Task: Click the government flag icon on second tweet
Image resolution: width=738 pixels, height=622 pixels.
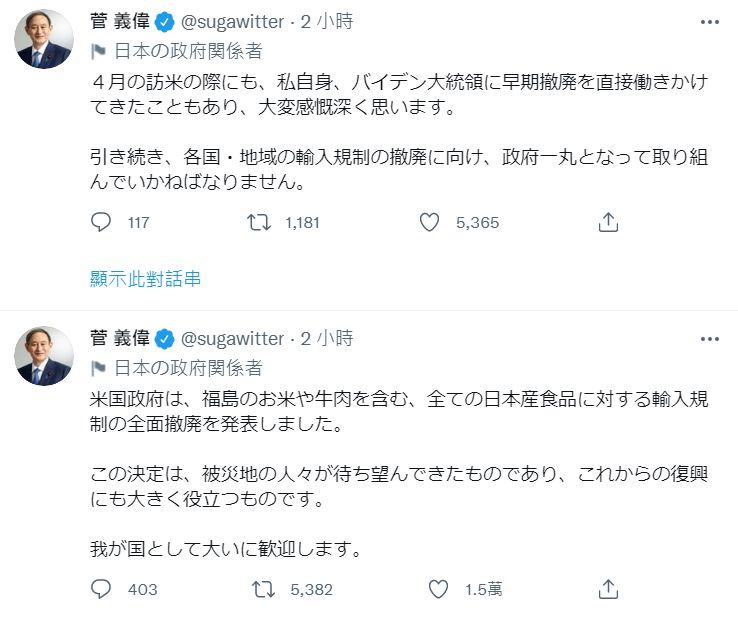Action: click(98, 367)
